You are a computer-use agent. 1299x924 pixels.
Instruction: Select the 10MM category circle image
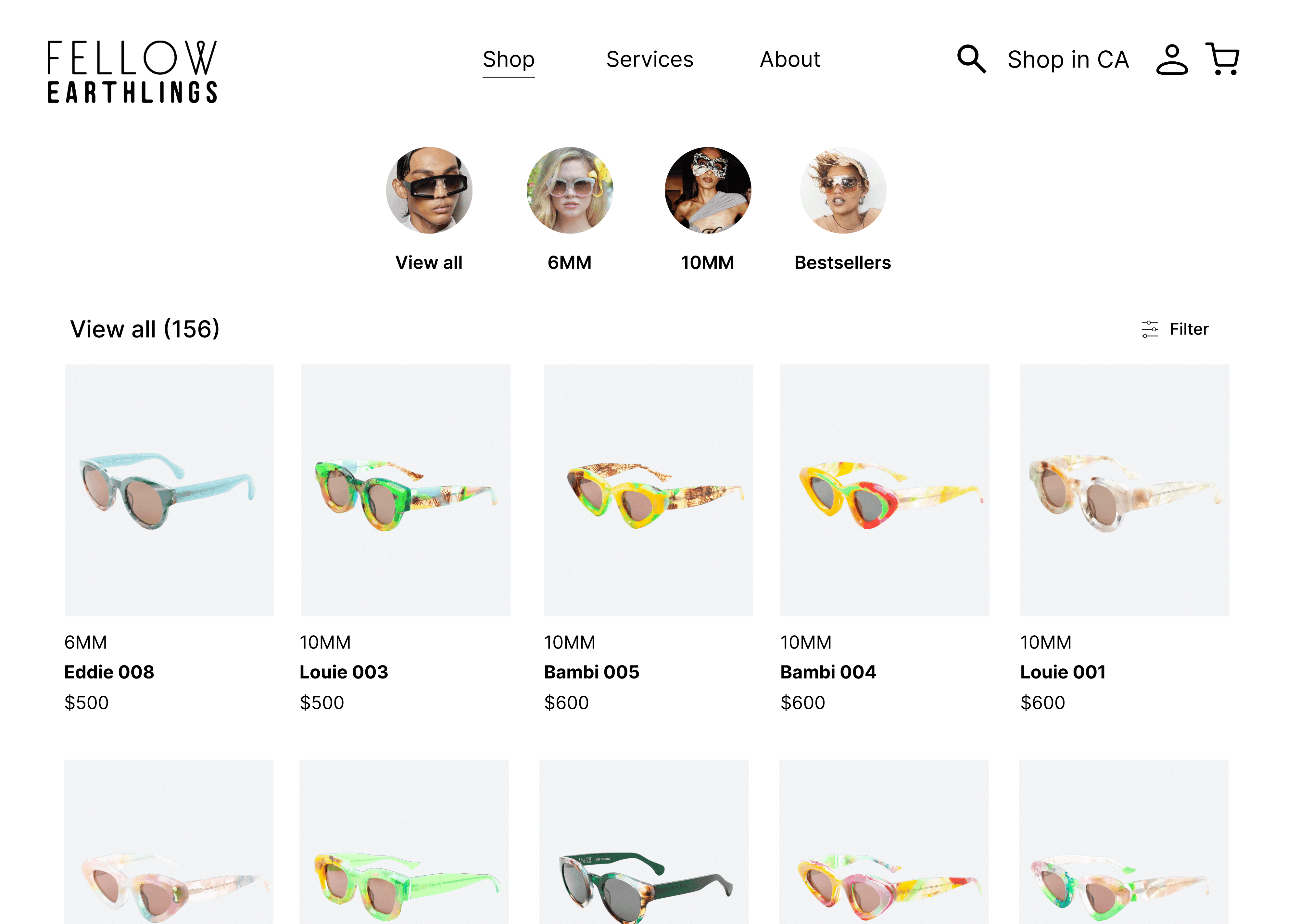point(708,191)
